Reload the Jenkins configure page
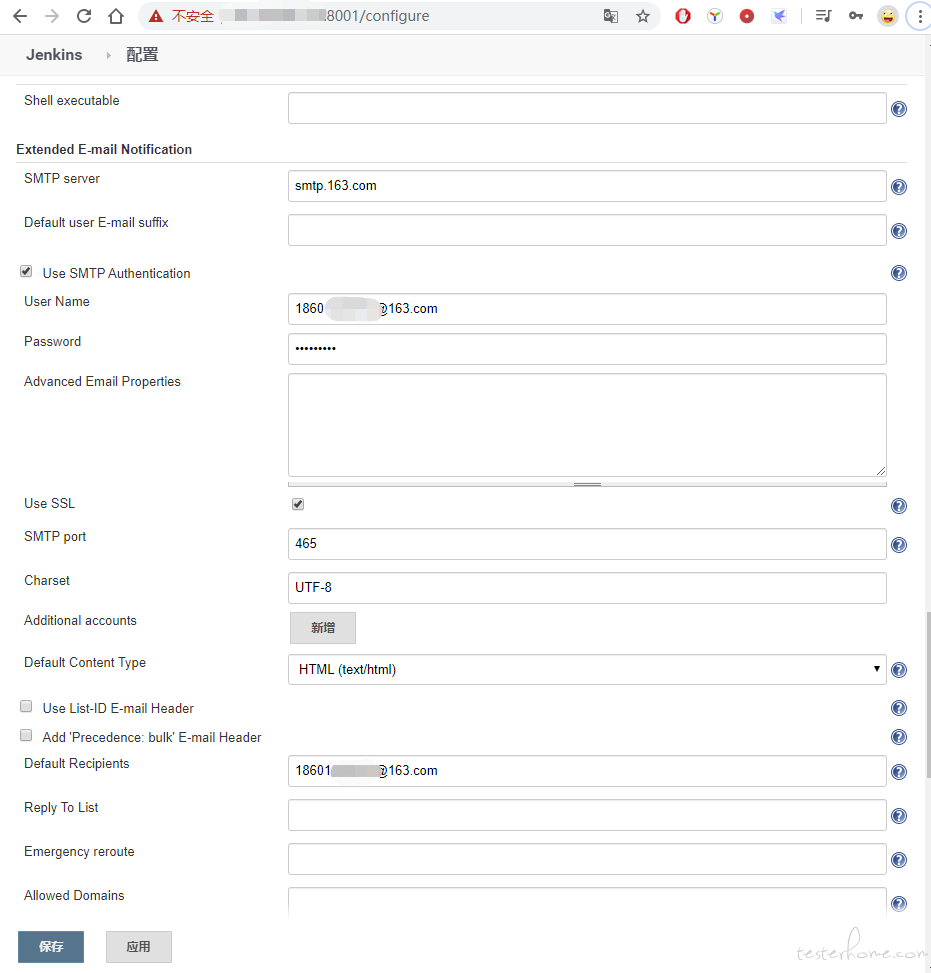The width and height of the screenshot is (931, 973). (x=84, y=16)
